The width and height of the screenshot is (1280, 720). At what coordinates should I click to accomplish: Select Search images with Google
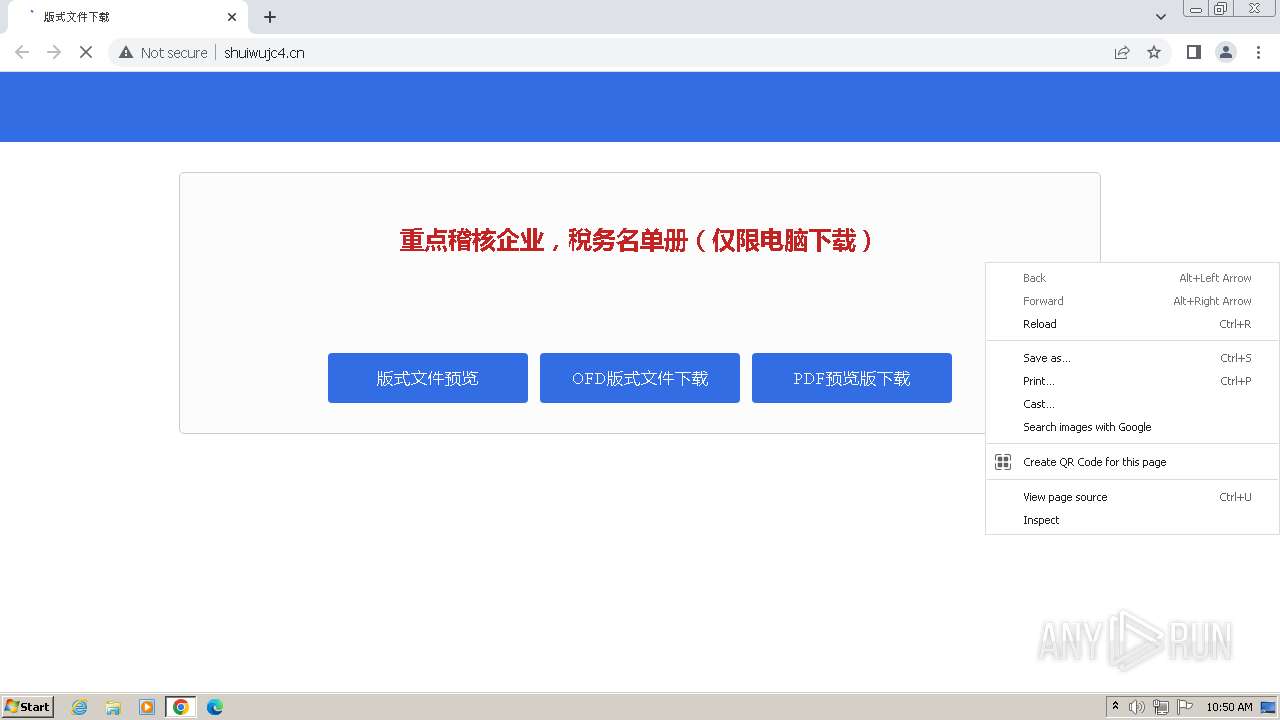(x=1132, y=427)
